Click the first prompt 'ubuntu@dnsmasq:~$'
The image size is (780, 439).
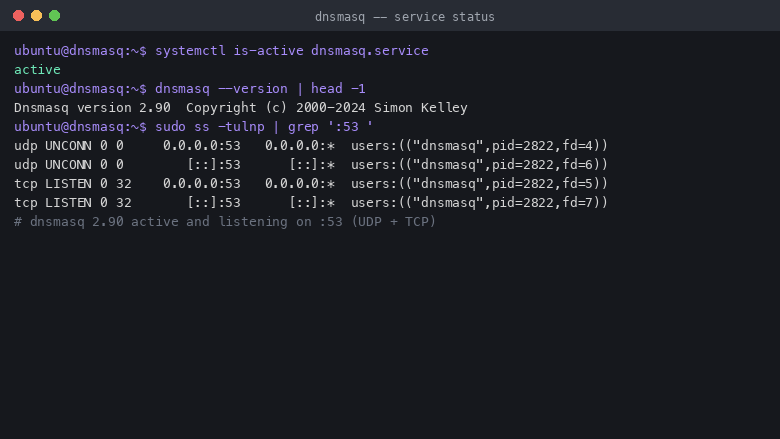(80, 51)
